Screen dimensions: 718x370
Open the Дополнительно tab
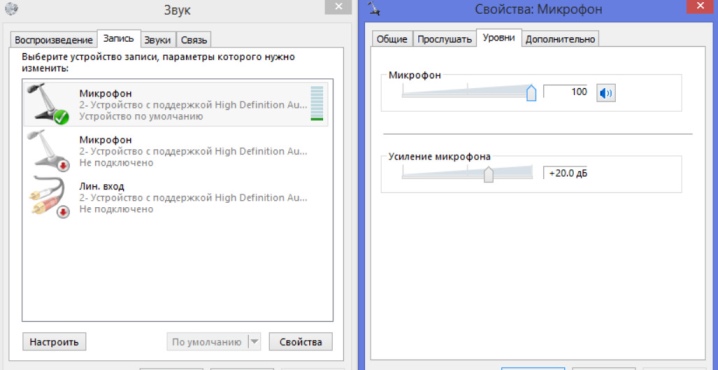click(560, 39)
